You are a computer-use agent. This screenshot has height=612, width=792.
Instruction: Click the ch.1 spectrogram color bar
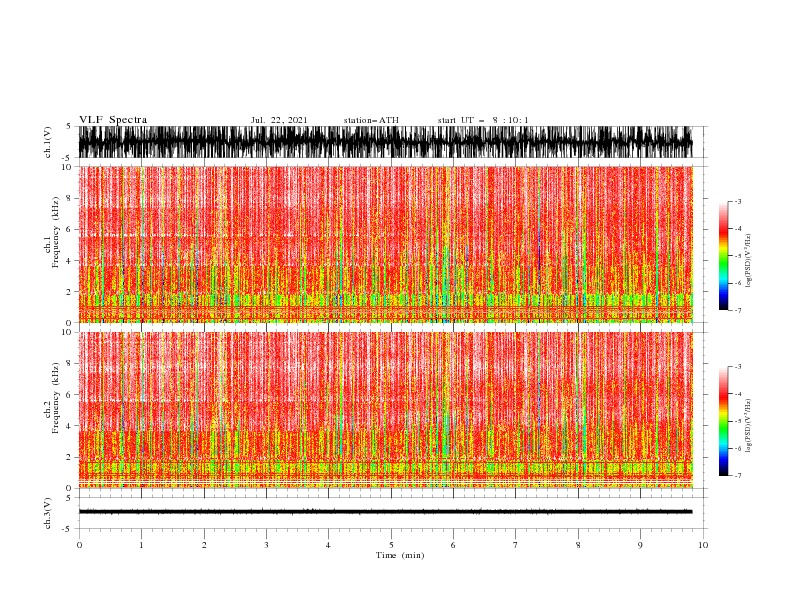pyautogui.click(x=723, y=256)
